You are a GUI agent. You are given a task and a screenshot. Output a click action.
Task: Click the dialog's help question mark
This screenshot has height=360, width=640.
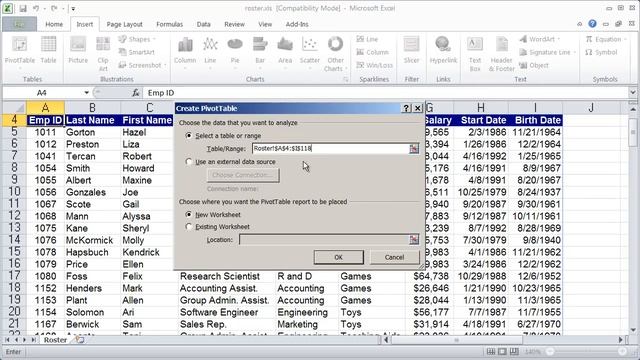point(406,108)
